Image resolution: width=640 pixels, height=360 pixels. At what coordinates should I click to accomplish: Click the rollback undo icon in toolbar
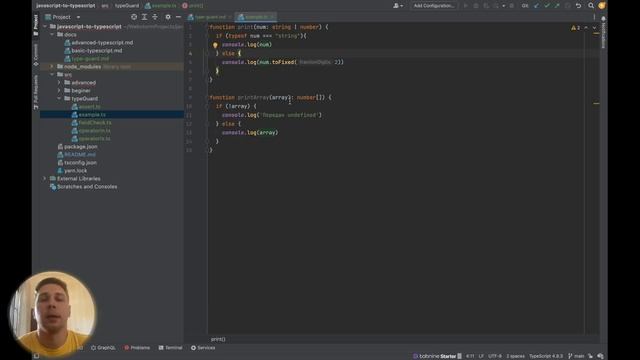point(578,6)
